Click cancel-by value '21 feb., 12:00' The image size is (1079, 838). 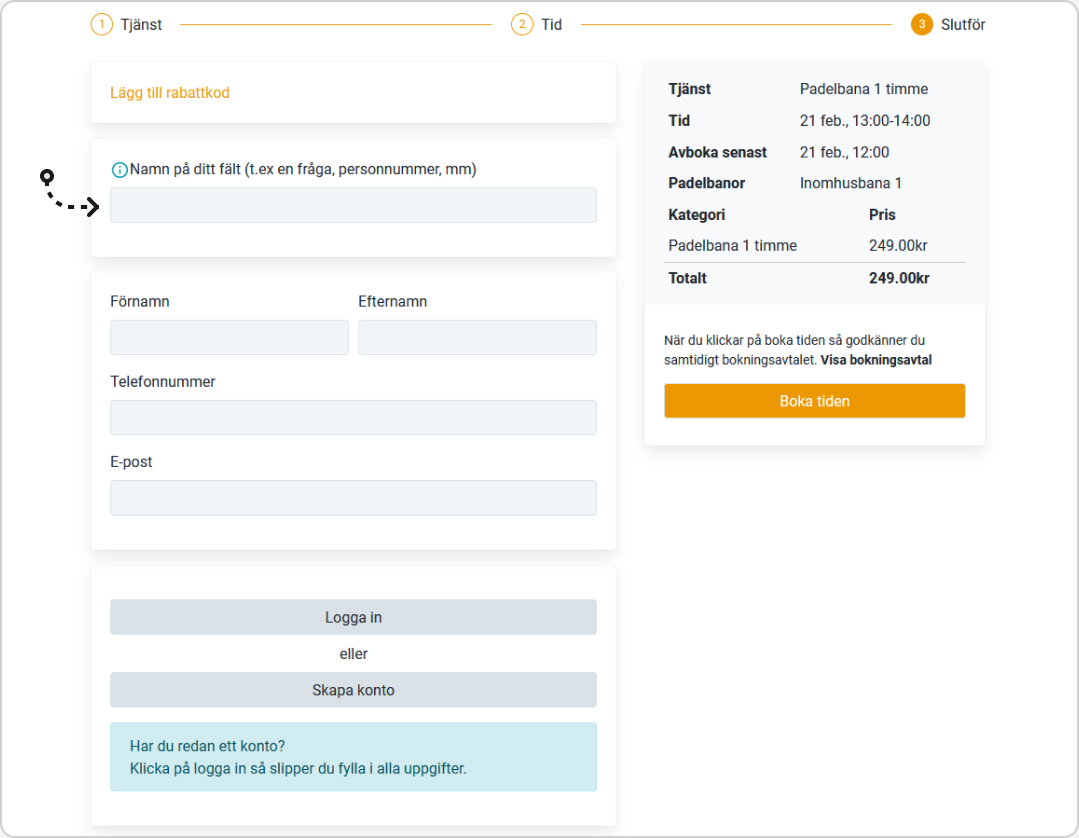pos(844,152)
